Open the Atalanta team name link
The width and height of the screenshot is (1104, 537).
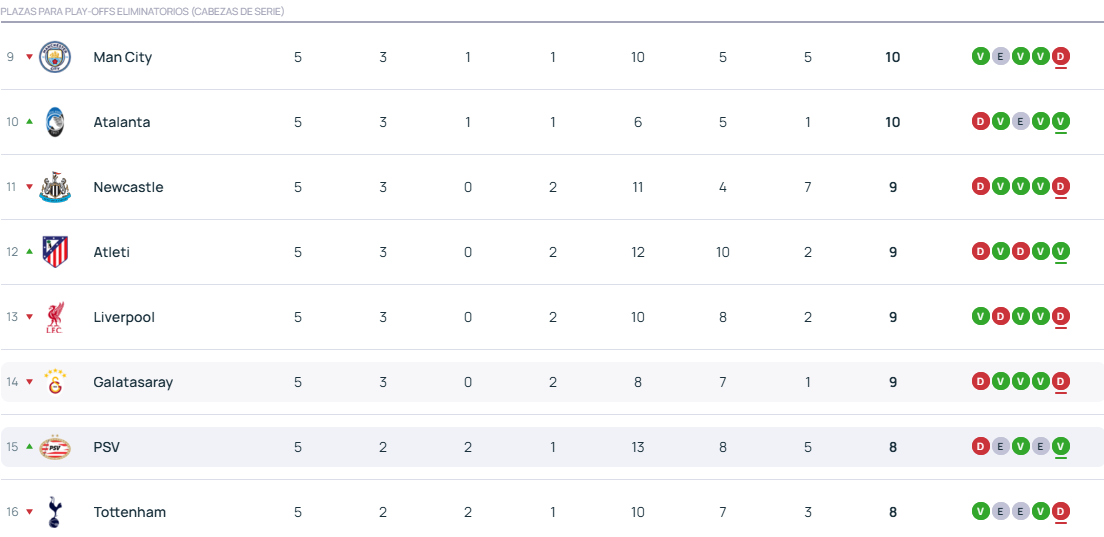point(121,122)
